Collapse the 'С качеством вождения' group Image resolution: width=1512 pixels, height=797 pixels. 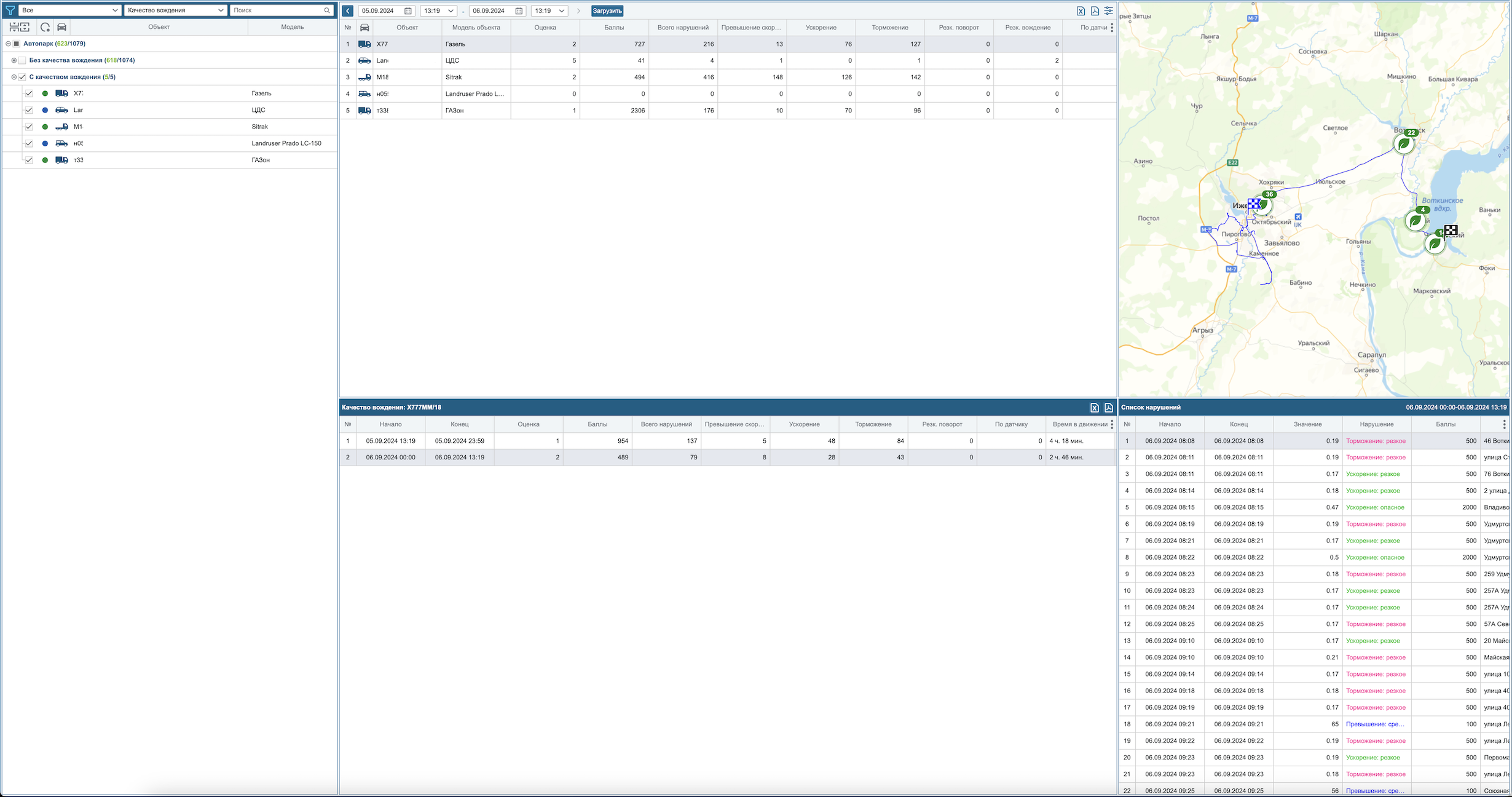(14, 77)
